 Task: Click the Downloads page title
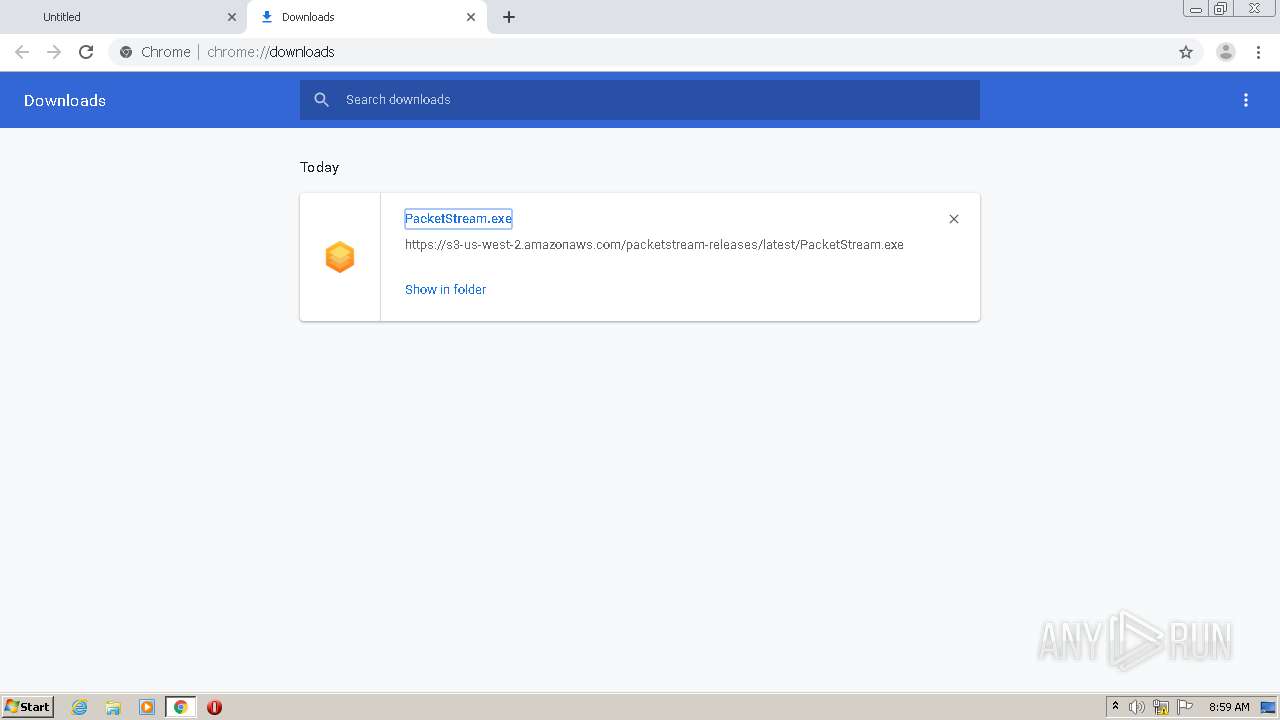point(65,100)
